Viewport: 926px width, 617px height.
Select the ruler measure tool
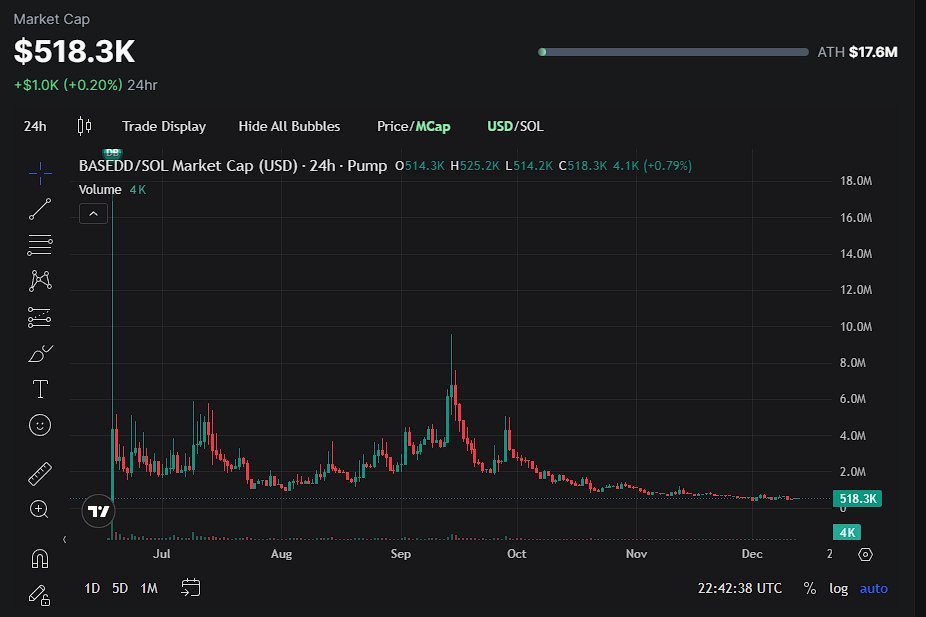[x=40, y=474]
